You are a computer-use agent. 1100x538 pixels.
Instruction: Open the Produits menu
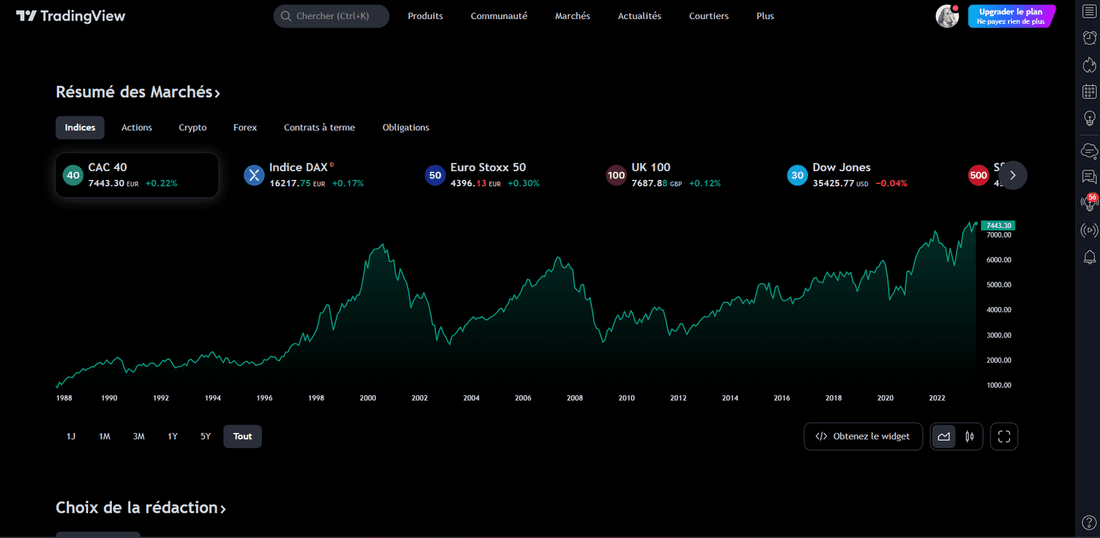pyautogui.click(x=425, y=16)
